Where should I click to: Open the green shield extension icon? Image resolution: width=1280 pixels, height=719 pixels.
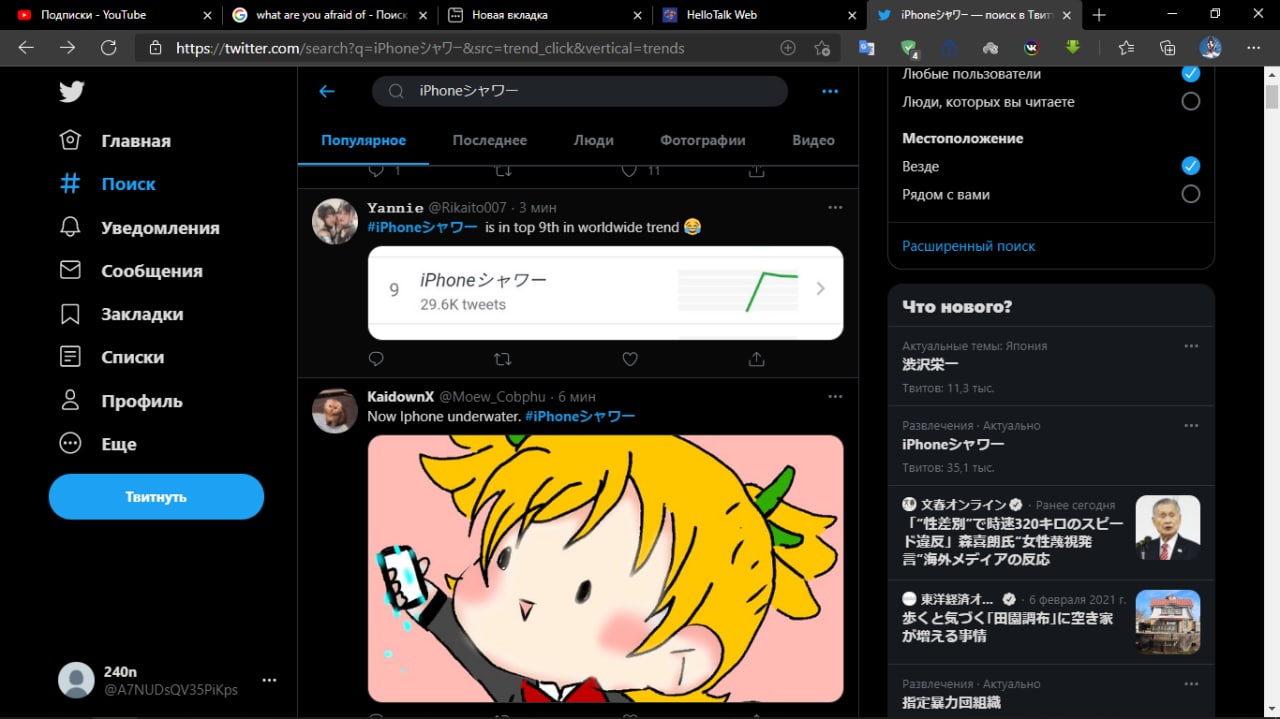coord(909,48)
